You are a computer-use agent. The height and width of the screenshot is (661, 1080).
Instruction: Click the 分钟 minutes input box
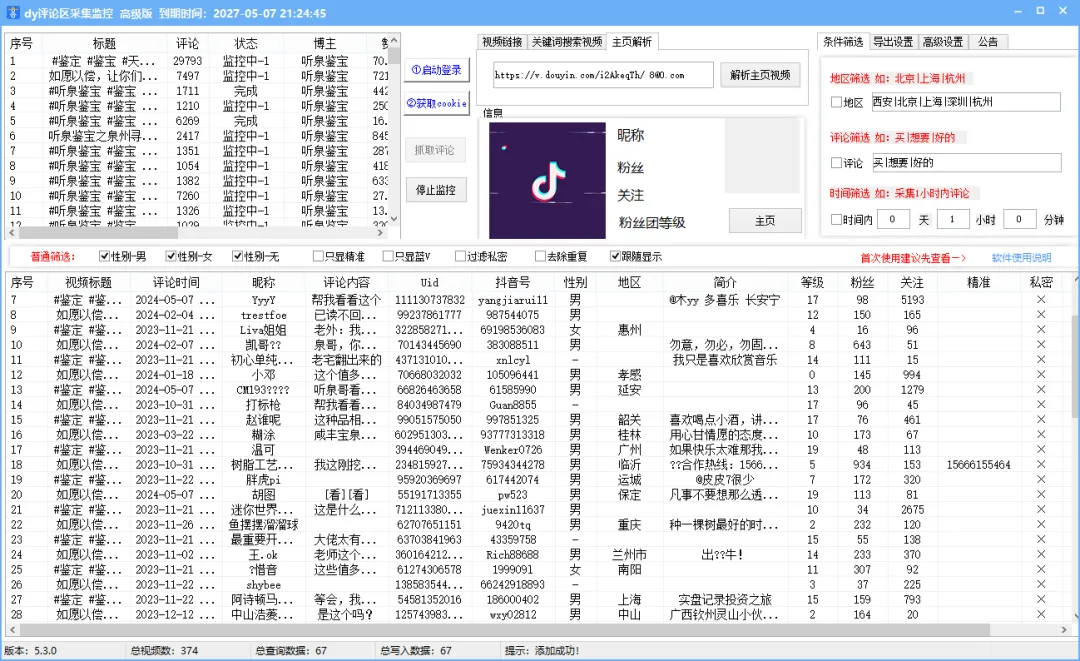tap(1021, 219)
